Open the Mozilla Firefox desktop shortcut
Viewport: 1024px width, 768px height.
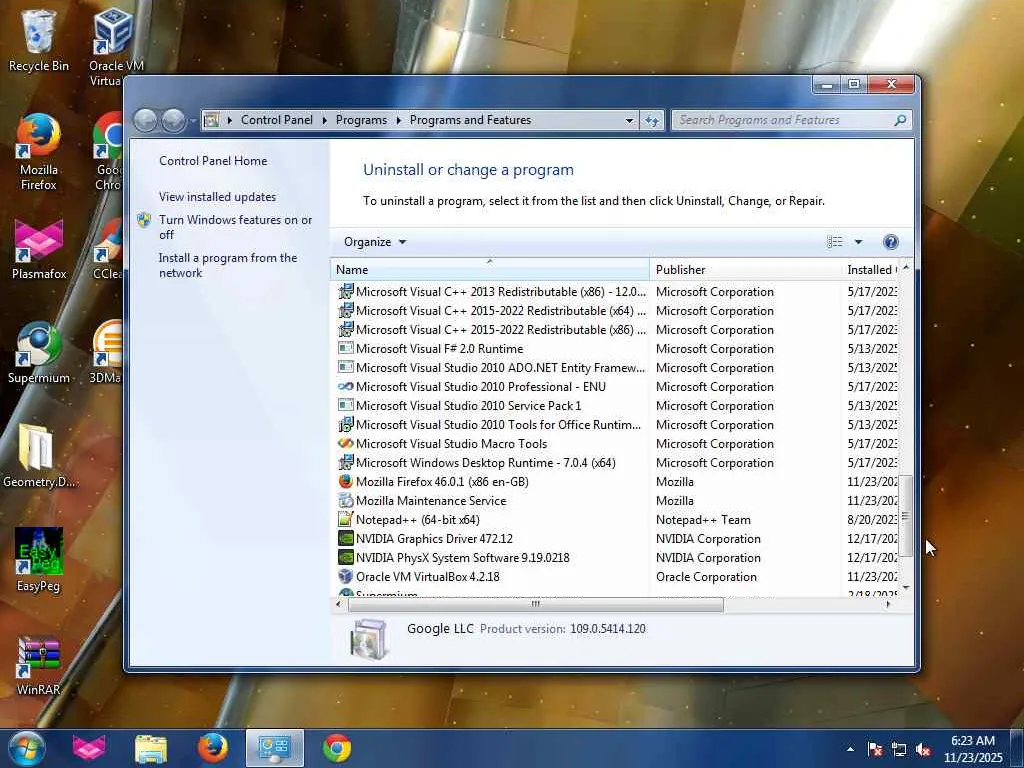click(39, 152)
